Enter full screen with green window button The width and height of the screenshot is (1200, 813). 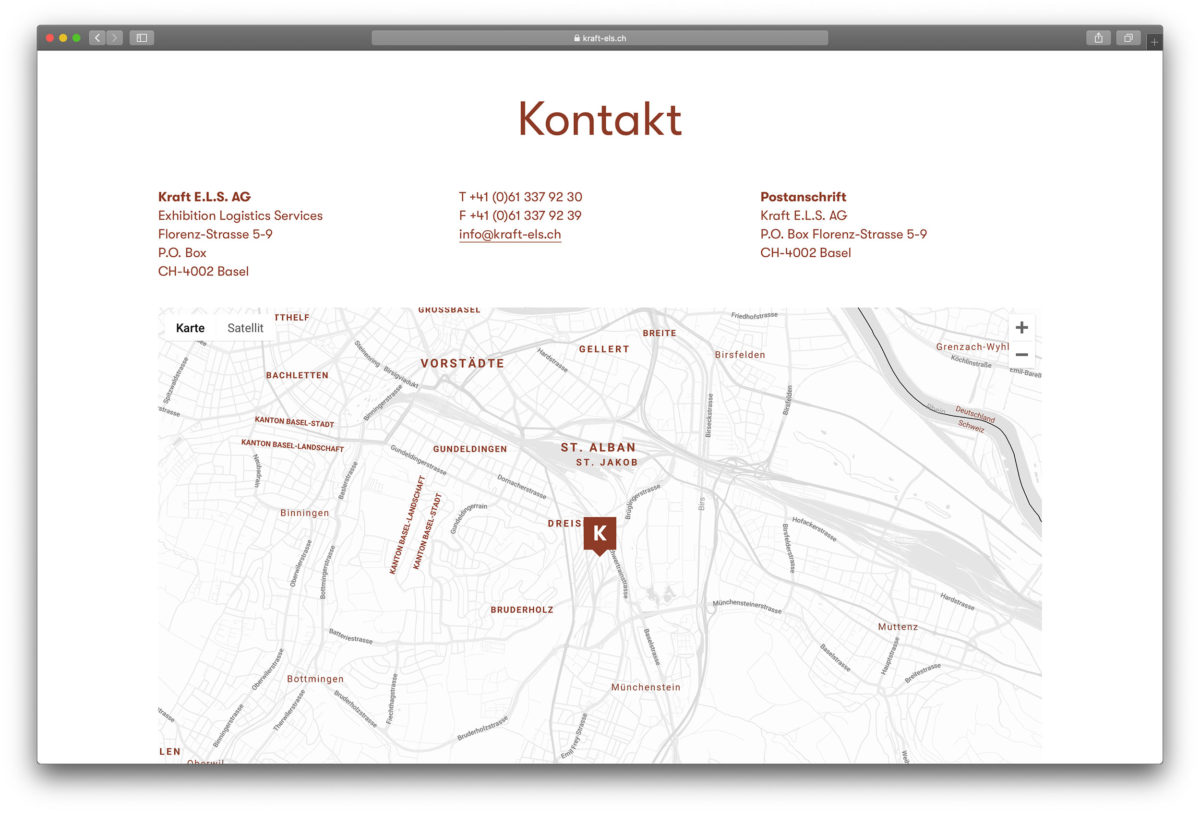point(76,38)
